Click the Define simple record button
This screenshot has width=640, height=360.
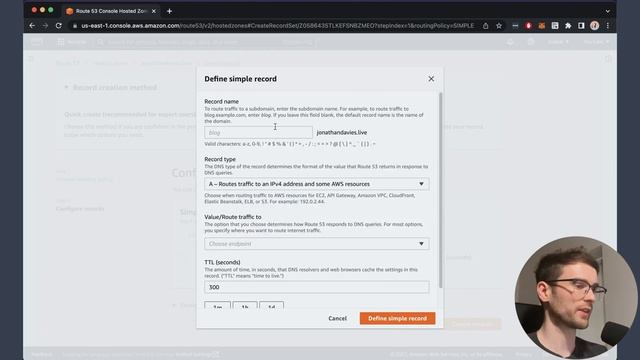coord(398,318)
